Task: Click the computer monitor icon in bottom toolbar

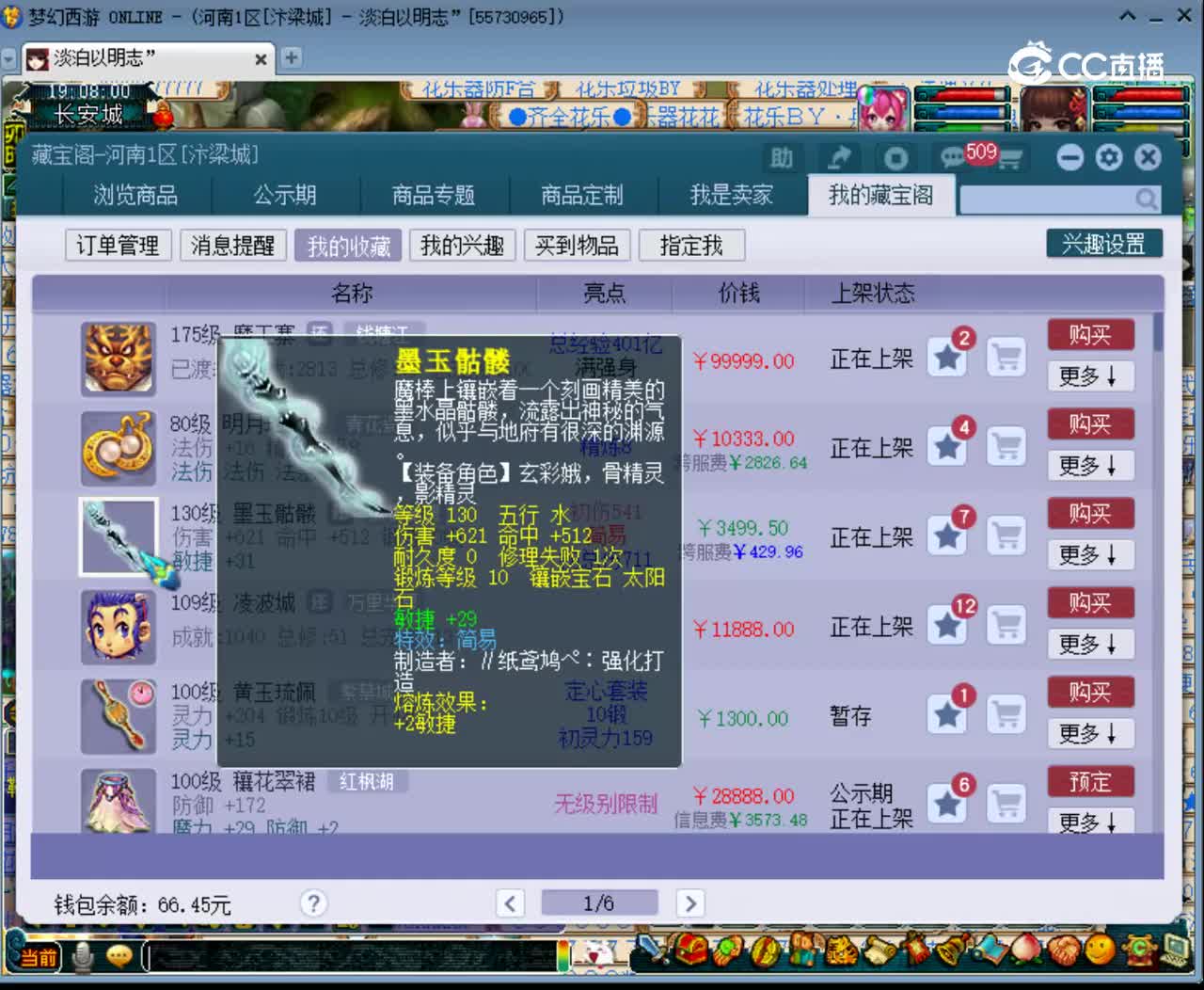Action: coord(1176,949)
